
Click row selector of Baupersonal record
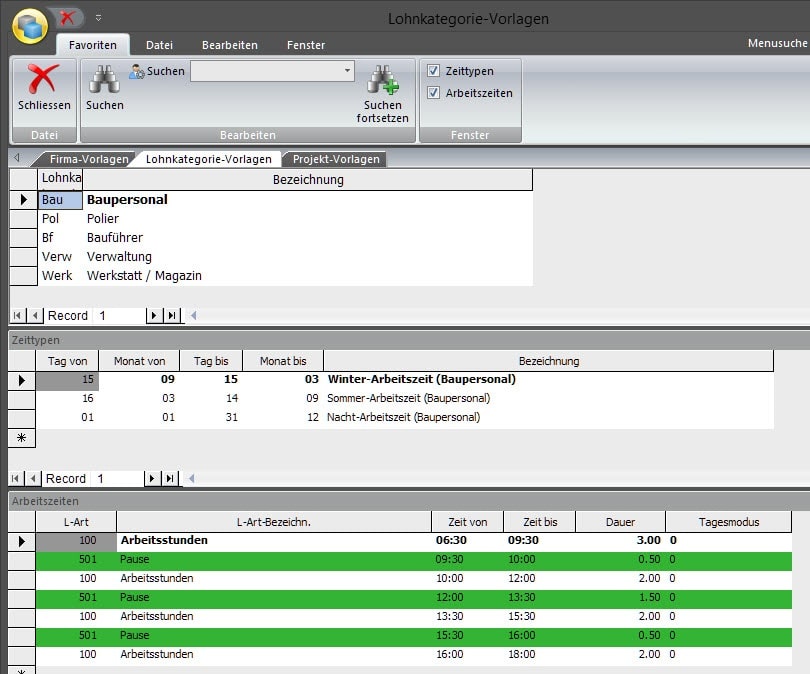pyautogui.click(x=23, y=200)
